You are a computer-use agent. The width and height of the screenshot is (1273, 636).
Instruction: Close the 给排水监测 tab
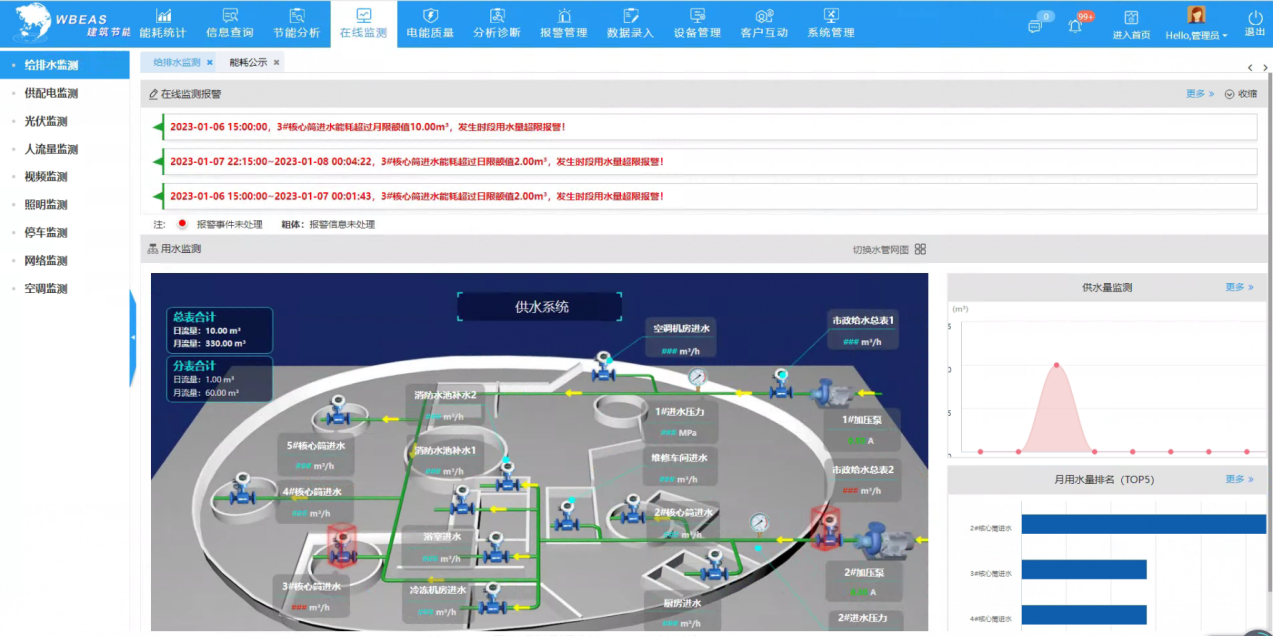click(x=210, y=62)
